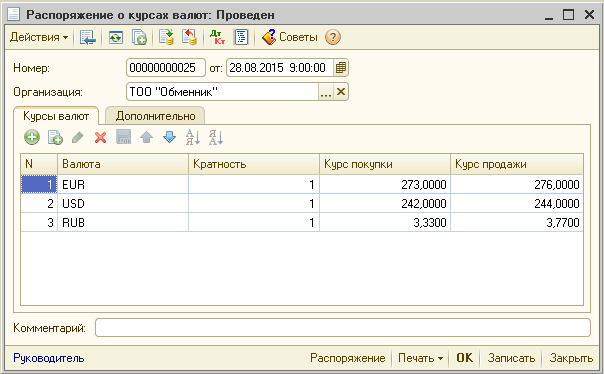
Task: Select the USD currency cell
Action: tap(123, 203)
